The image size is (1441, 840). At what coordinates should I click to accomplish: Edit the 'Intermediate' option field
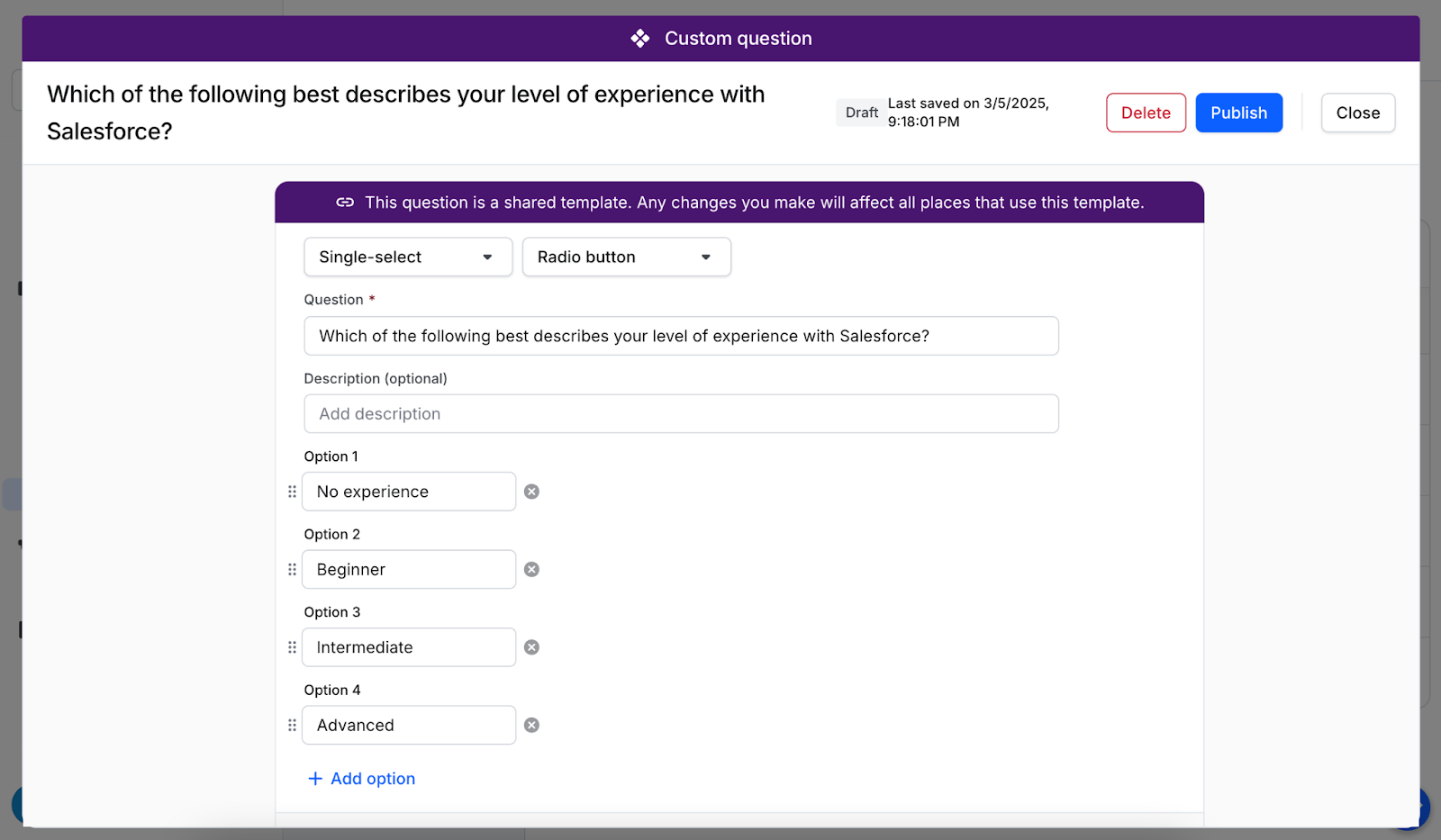pos(409,647)
